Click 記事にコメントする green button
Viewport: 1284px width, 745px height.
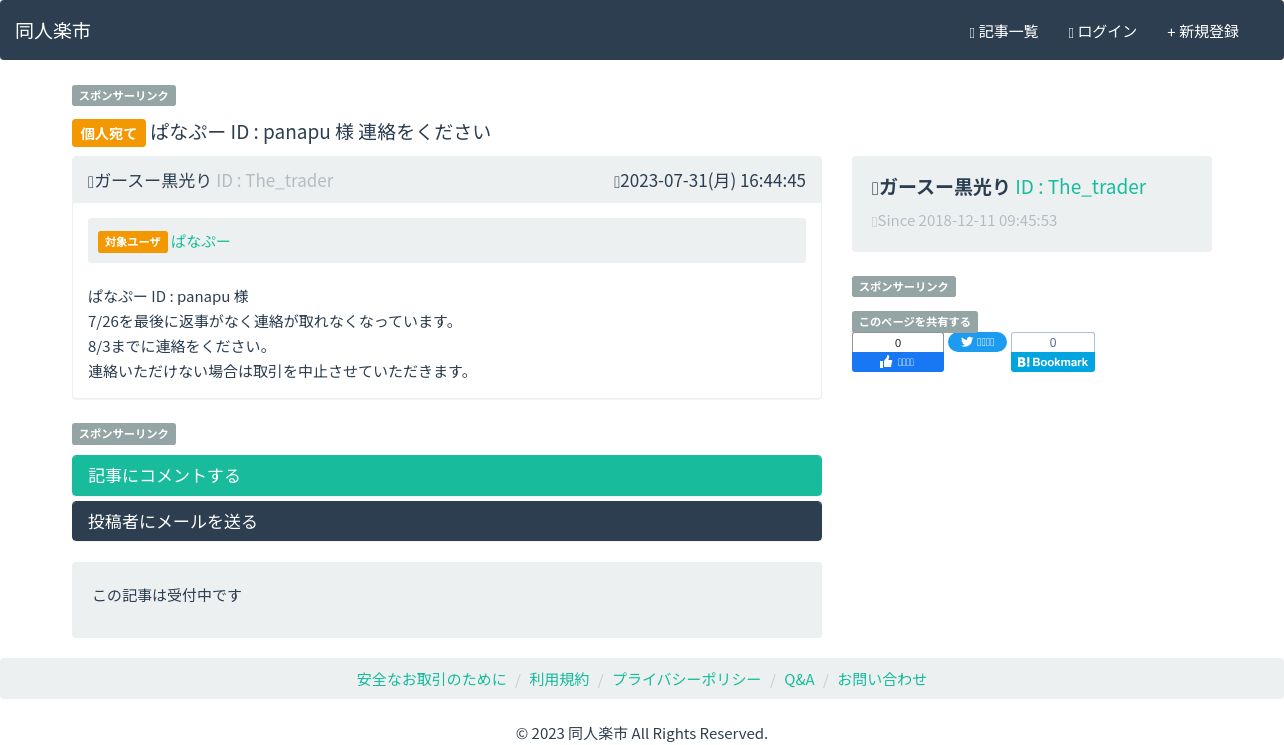click(447, 475)
